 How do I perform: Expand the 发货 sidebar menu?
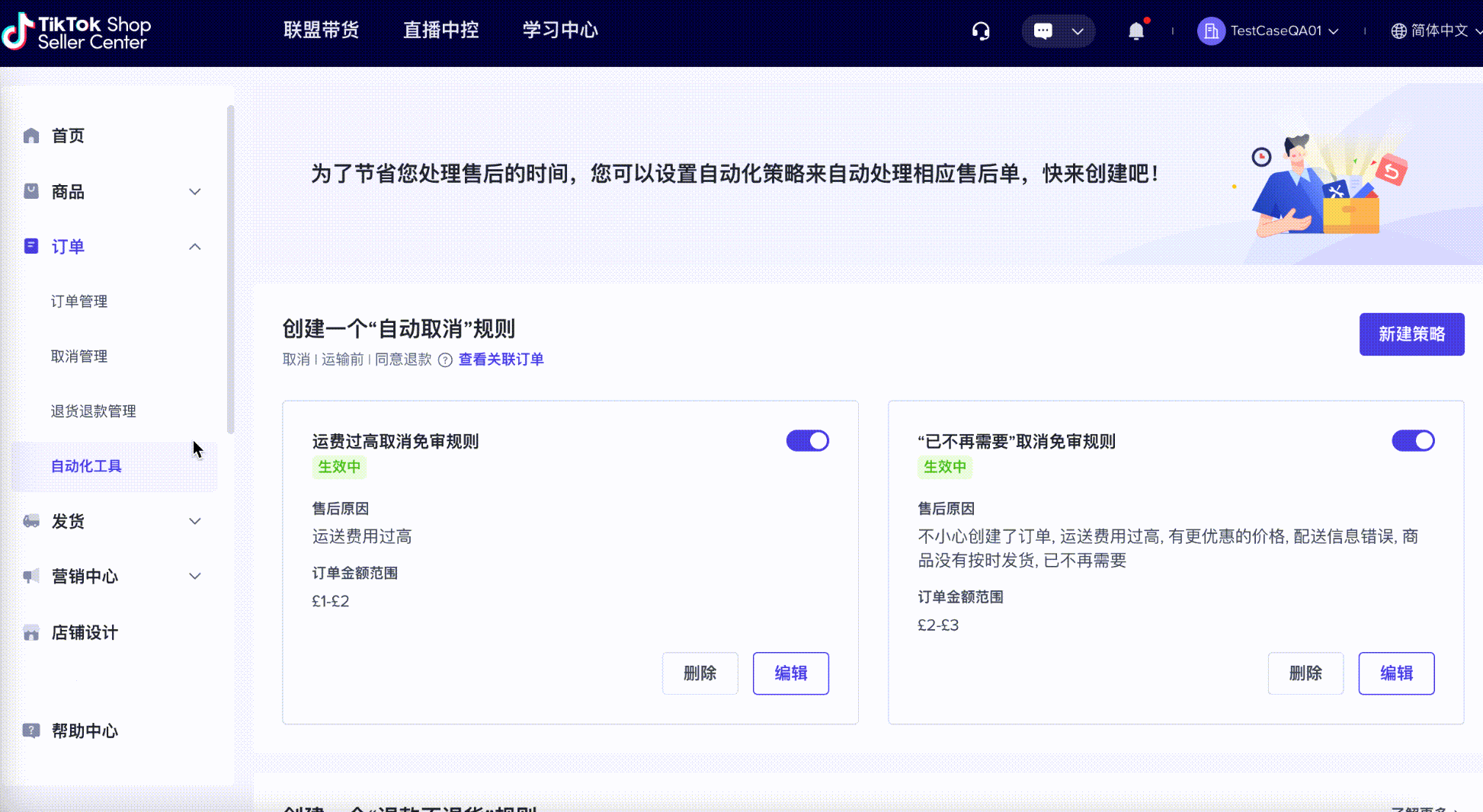point(195,522)
